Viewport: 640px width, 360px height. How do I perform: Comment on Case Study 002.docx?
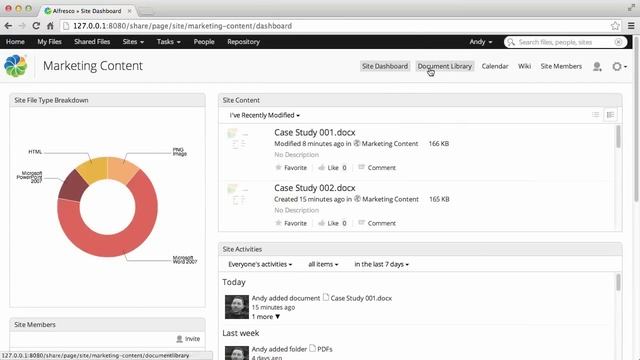377,223
